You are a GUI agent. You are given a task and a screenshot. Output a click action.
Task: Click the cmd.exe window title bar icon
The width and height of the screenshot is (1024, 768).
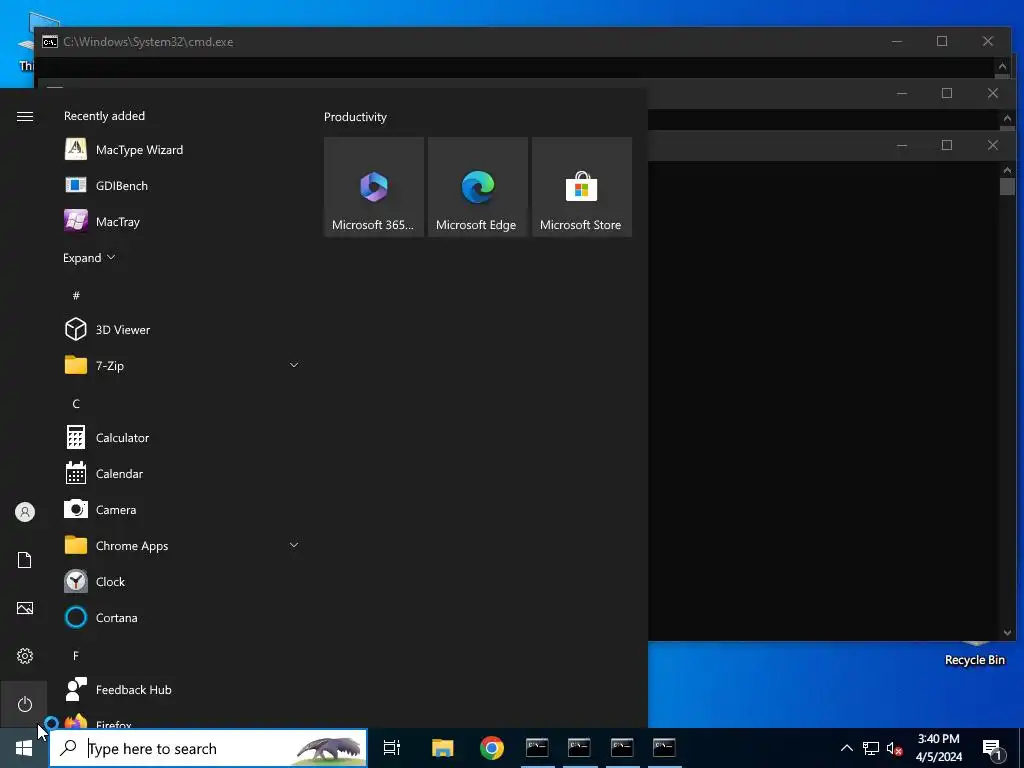coord(50,42)
